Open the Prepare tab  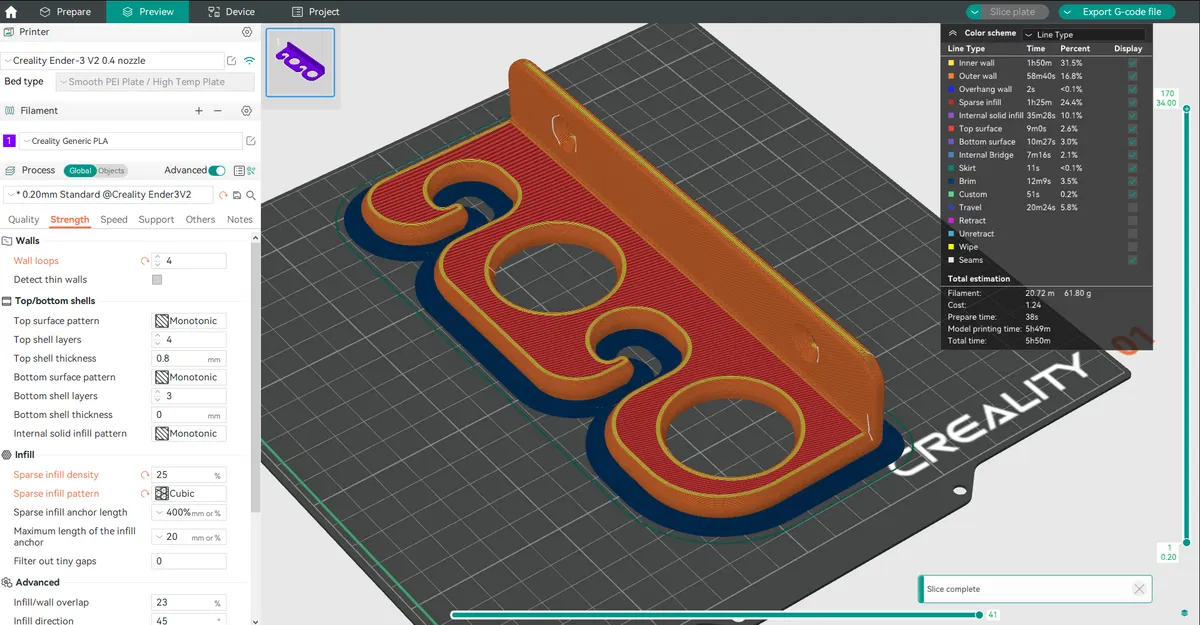[x=65, y=12]
